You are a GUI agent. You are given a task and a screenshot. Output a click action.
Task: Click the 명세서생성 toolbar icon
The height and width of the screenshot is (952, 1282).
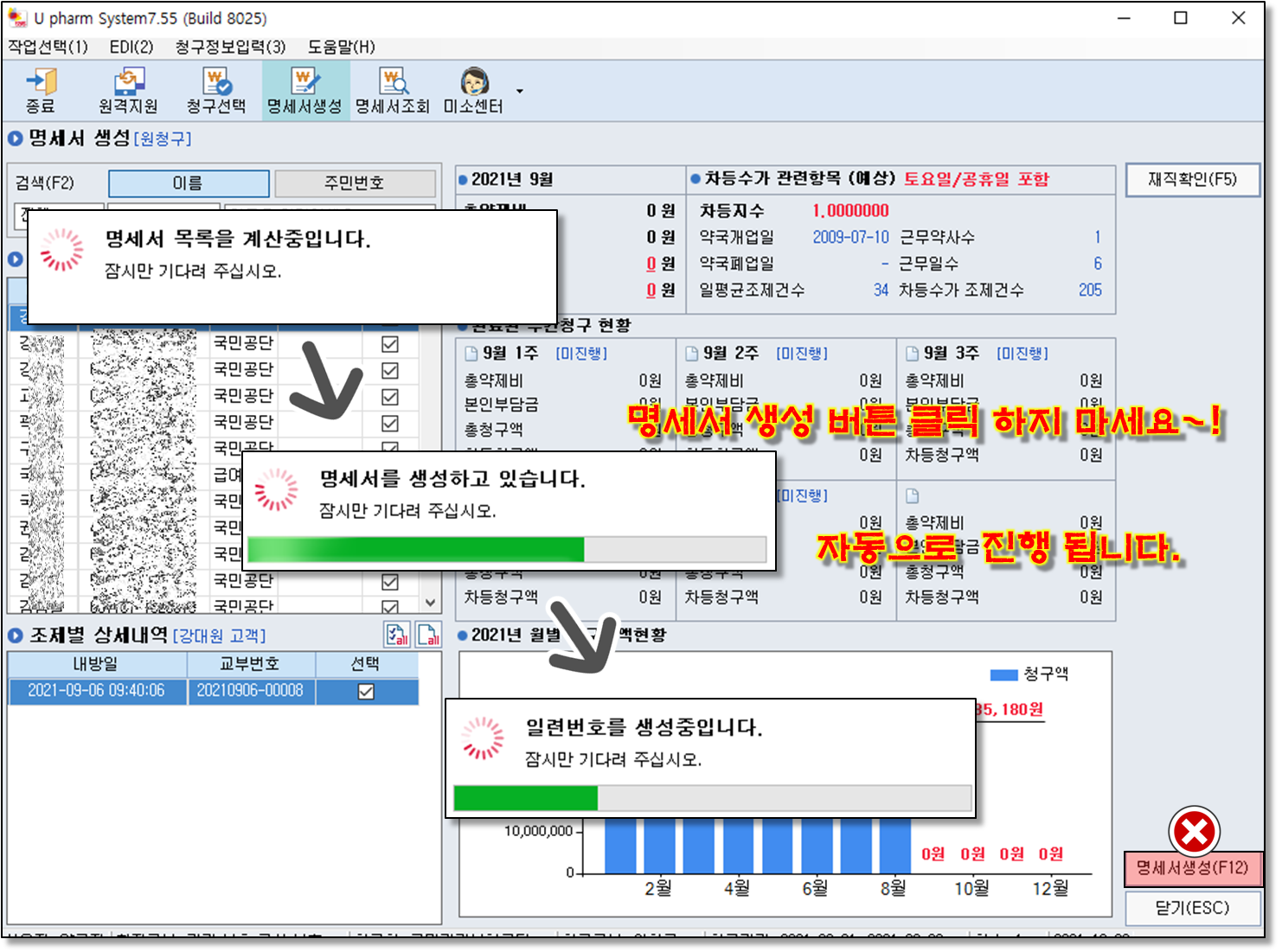click(304, 90)
